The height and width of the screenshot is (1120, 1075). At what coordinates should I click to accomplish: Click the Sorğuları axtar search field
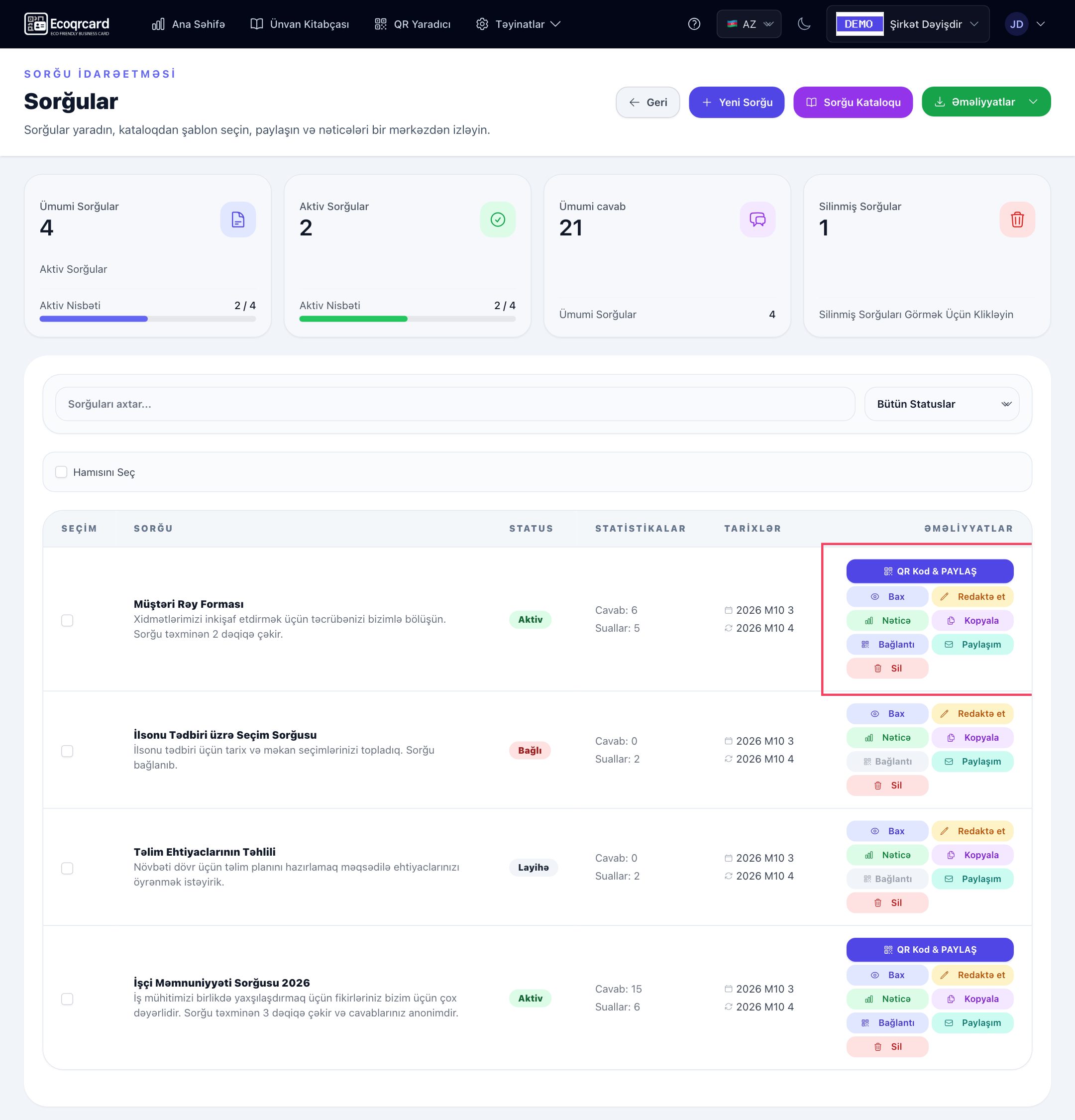click(x=455, y=404)
